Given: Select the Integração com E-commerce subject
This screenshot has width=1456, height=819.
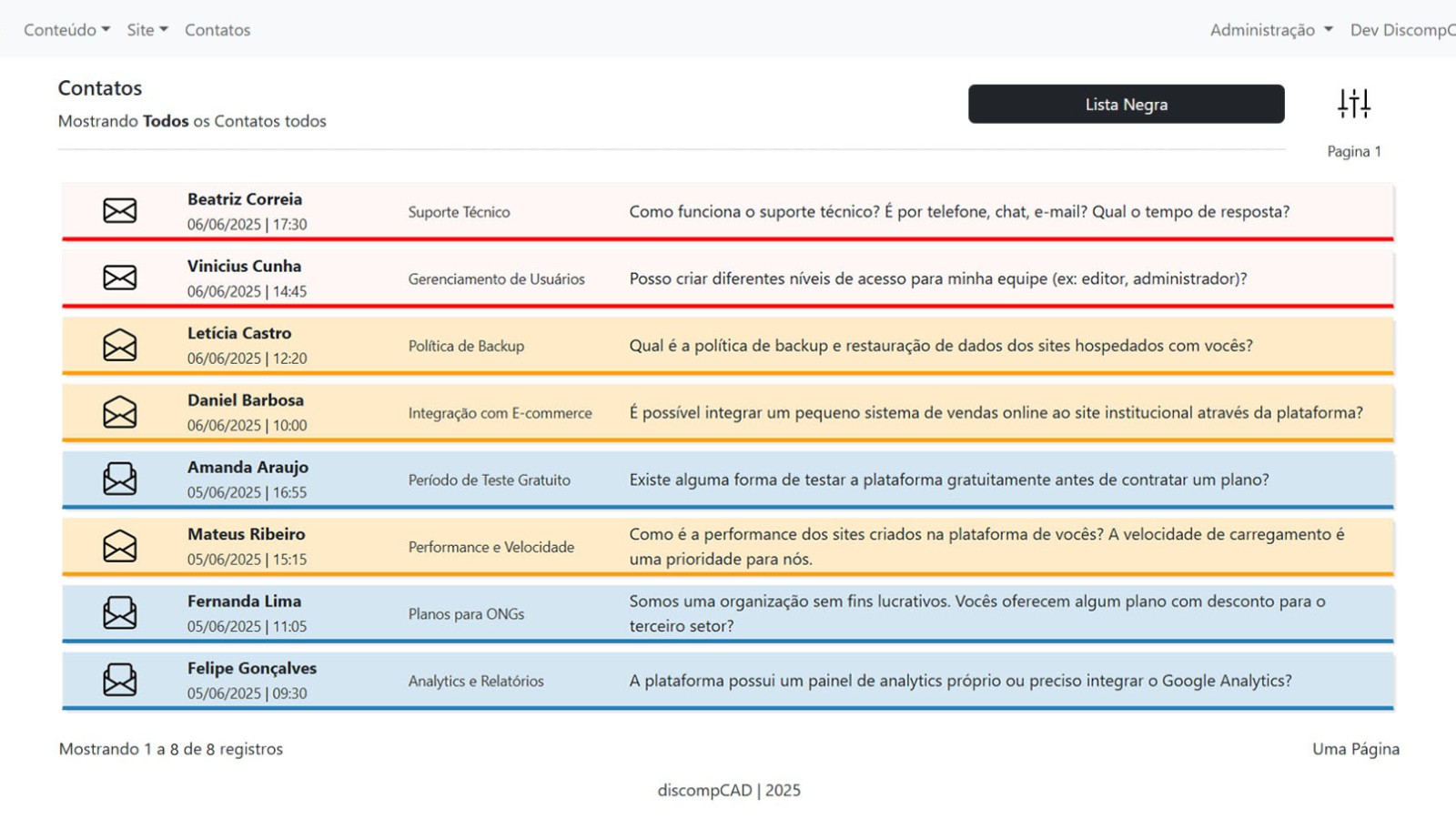Looking at the screenshot, I should click(x=500, y=413).
